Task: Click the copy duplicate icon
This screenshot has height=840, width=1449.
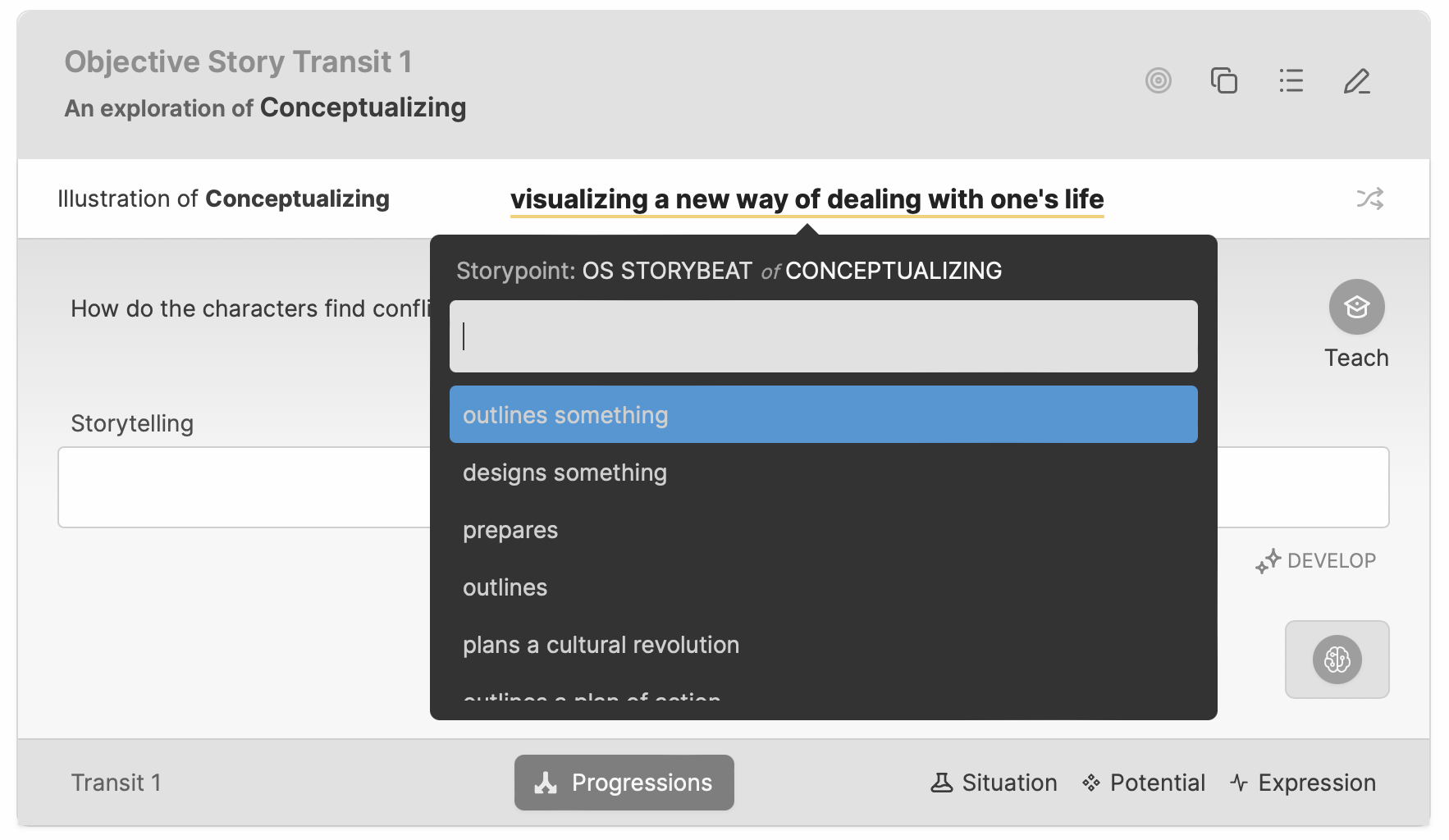Action: click(1223, 80)
